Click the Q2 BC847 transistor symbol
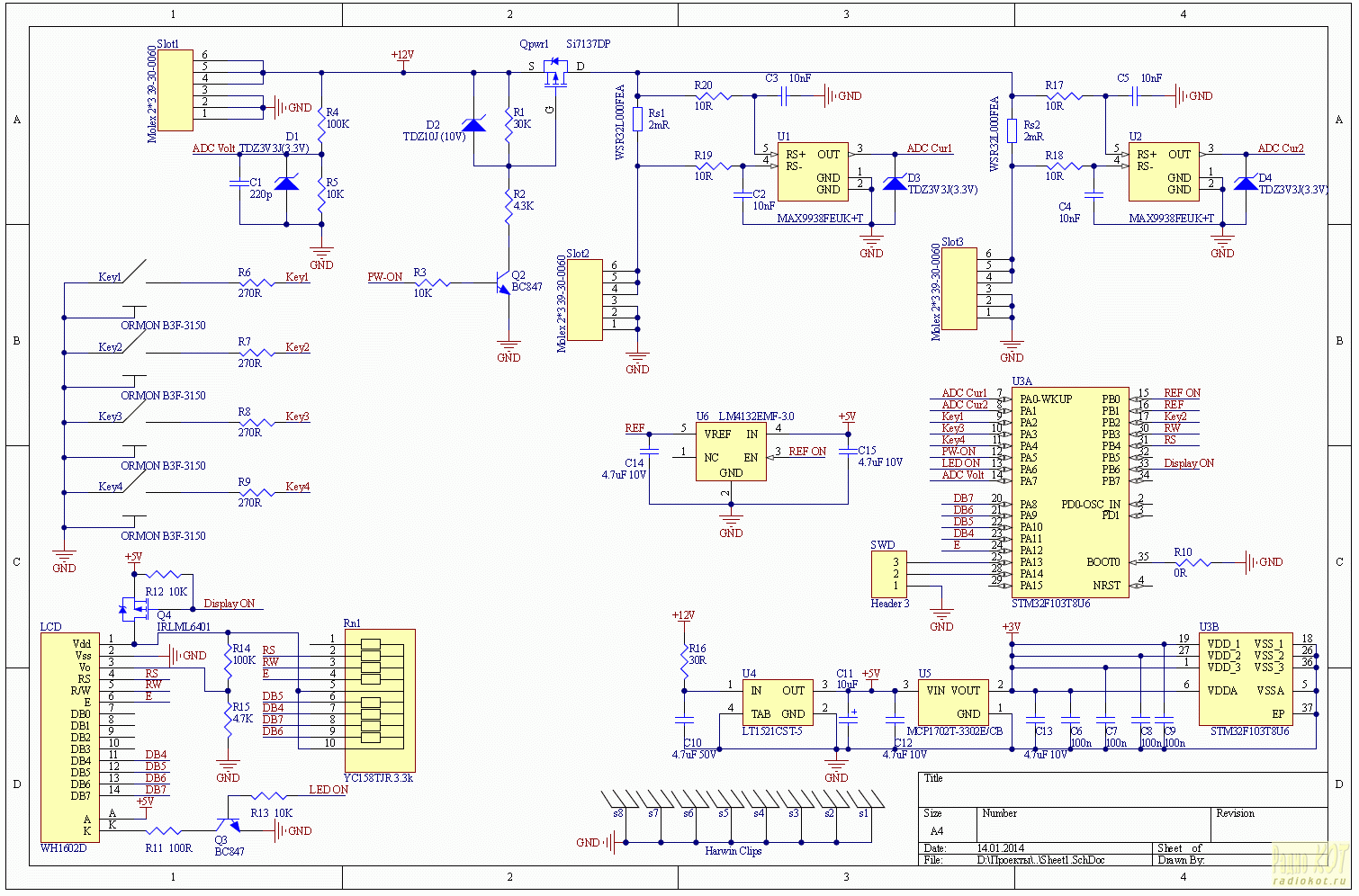 click(503, 285)
